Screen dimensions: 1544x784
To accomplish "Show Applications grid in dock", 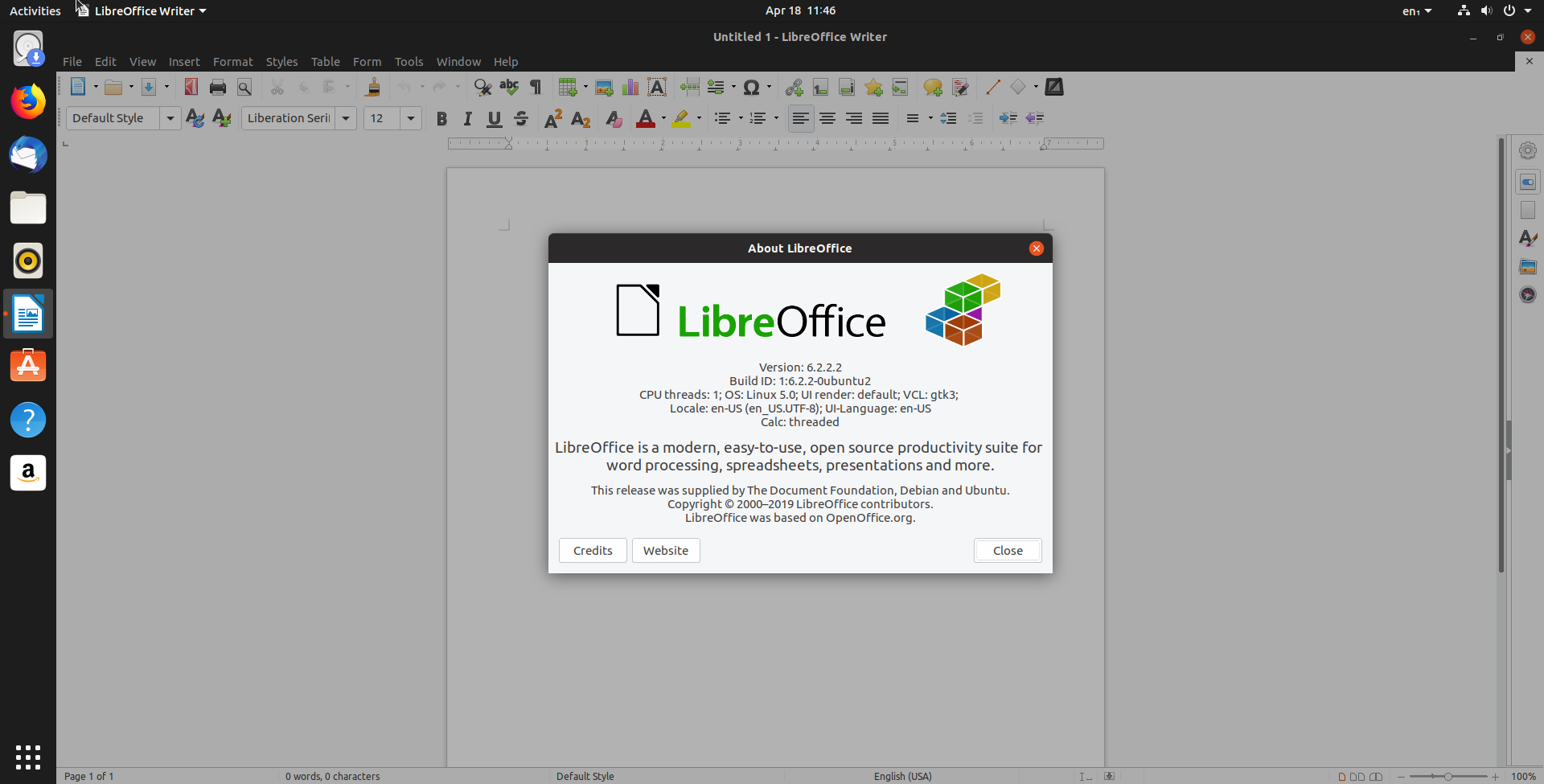I will pos(28,757).
